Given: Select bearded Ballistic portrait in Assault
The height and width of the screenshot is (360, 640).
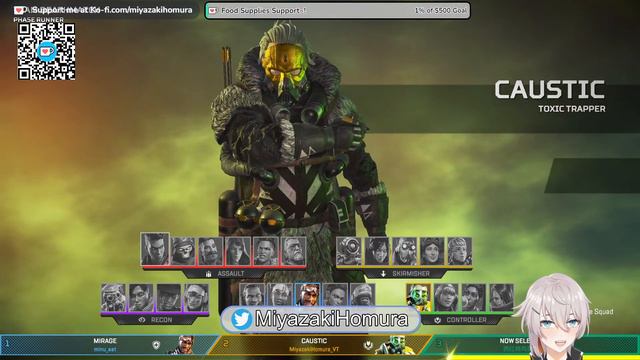Looking at the screenshot, I should (x=293, y=251).
